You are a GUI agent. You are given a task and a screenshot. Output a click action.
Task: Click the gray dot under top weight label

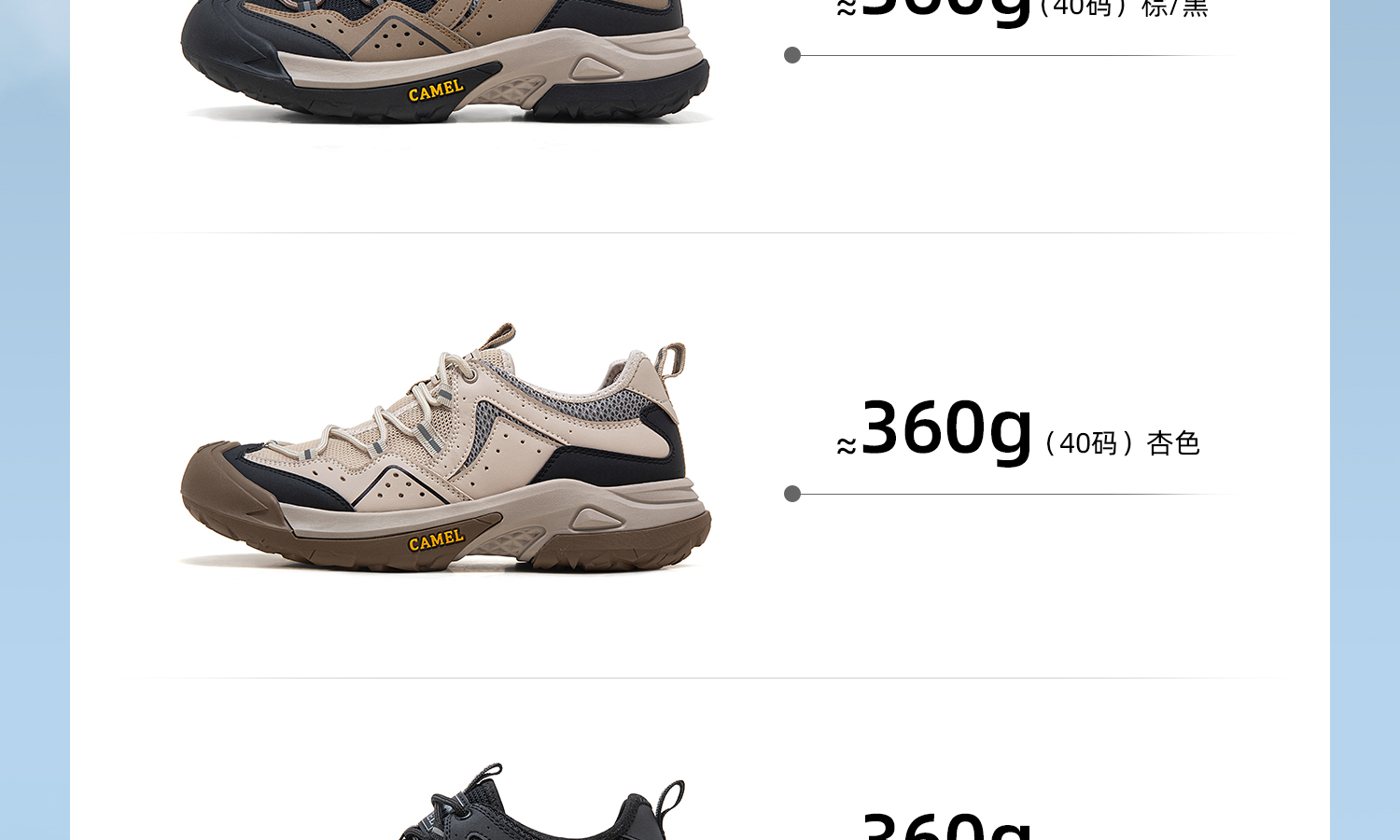(792, 55)
